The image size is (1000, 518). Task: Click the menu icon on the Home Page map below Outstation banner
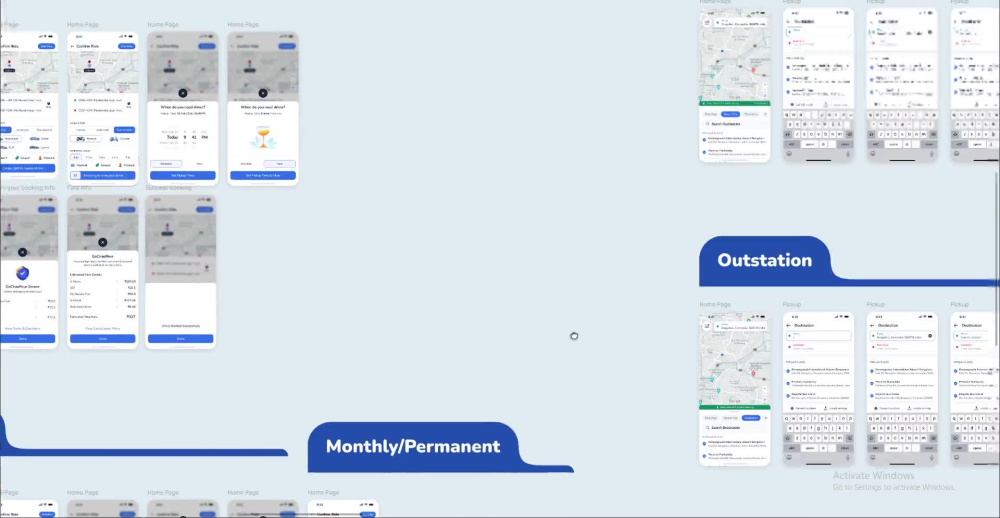point(707,326)
